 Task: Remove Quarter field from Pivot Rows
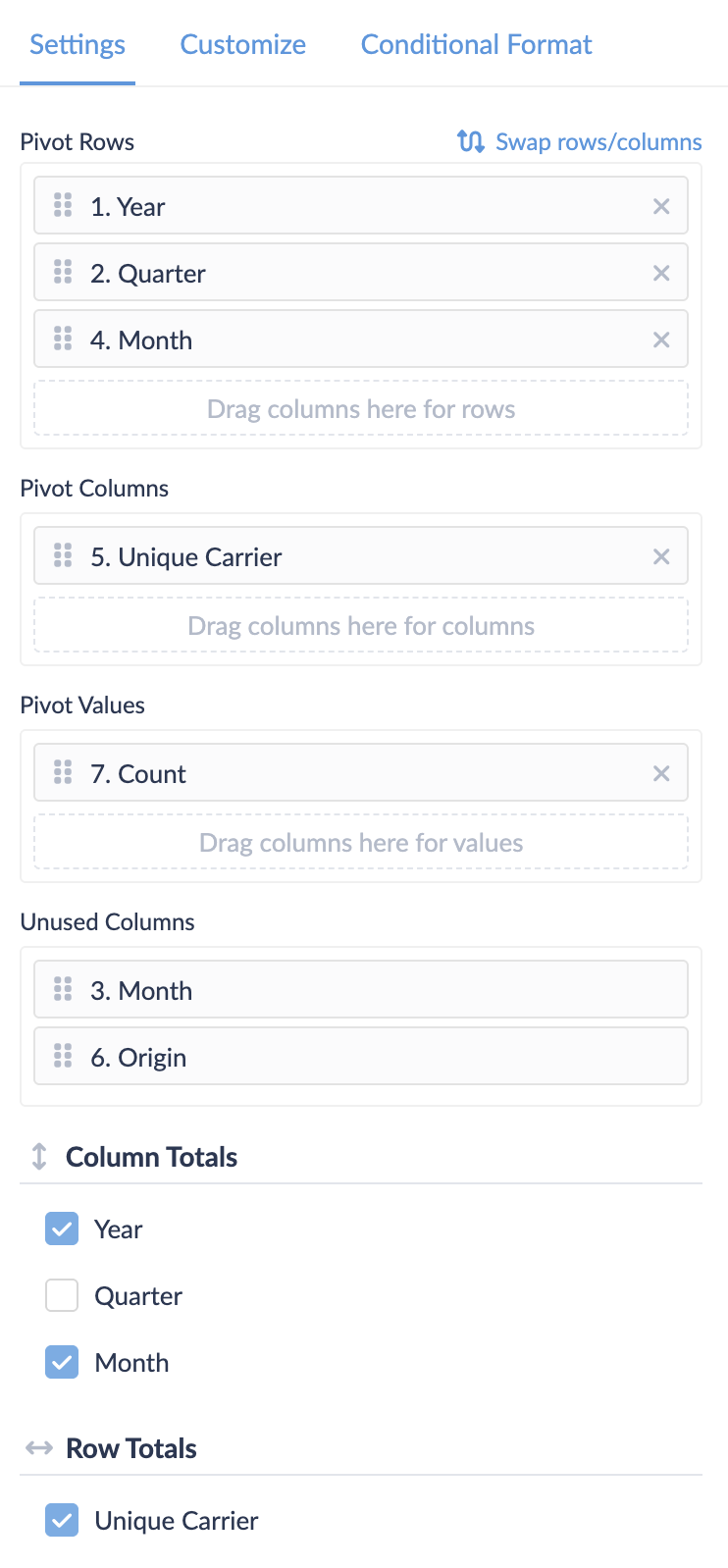(661, 273)
